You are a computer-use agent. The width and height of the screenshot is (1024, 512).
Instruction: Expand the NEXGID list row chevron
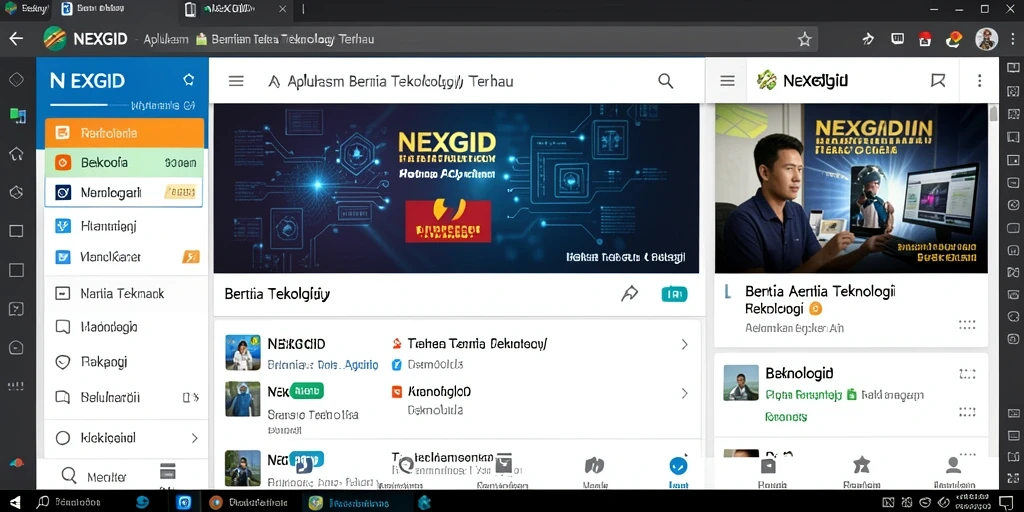click(684, 344)
